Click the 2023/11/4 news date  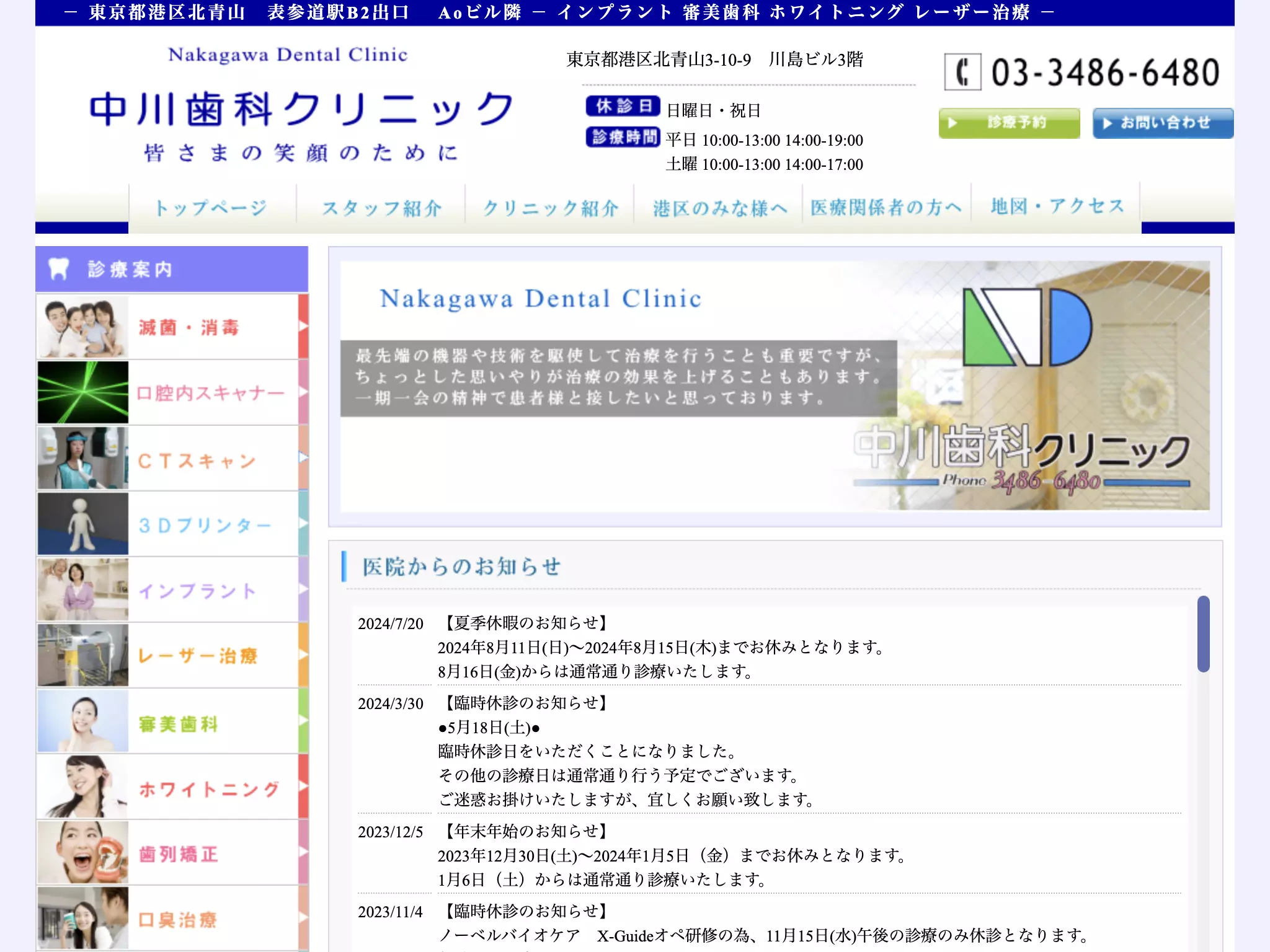pos(391,912)
